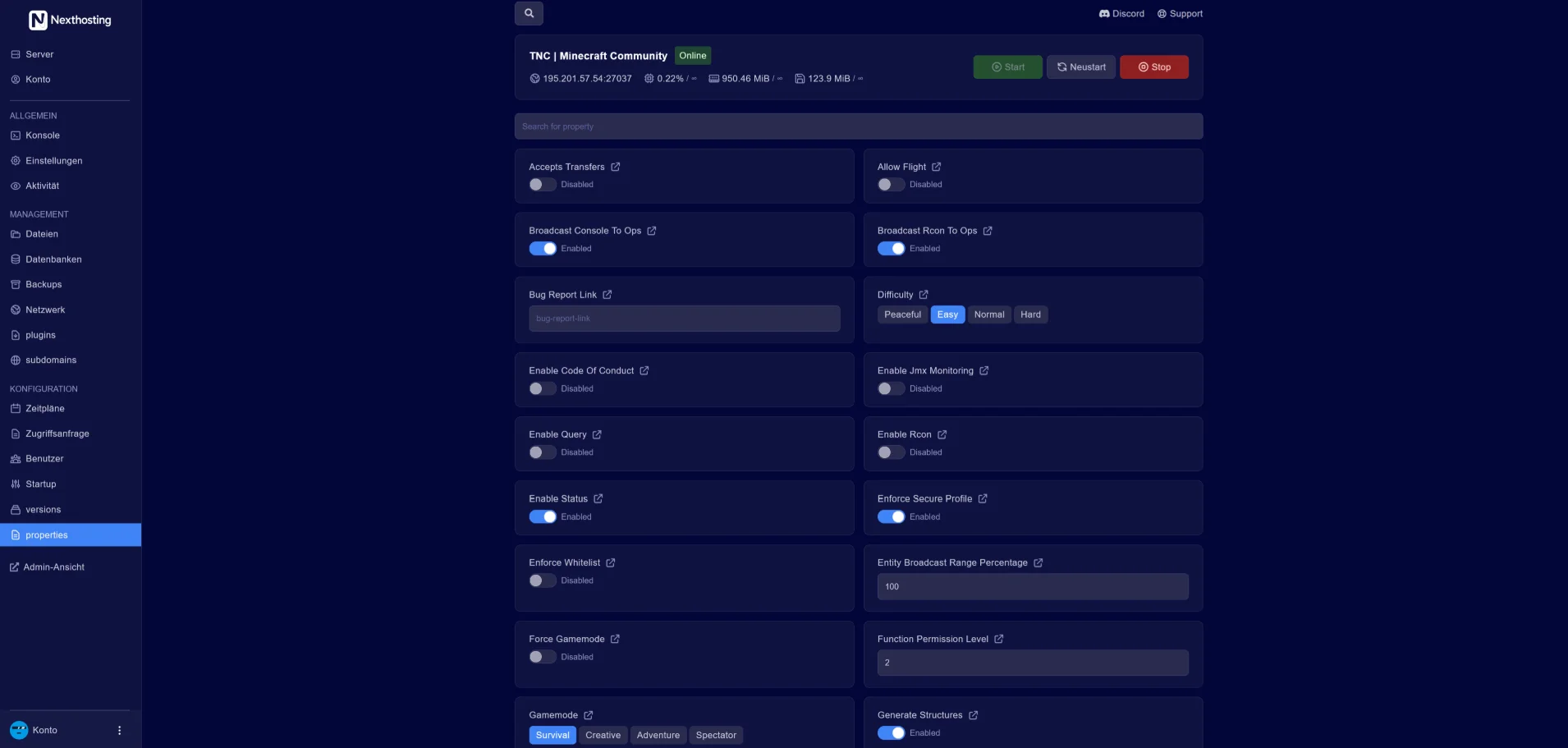Click the red Stop button

1153,67
